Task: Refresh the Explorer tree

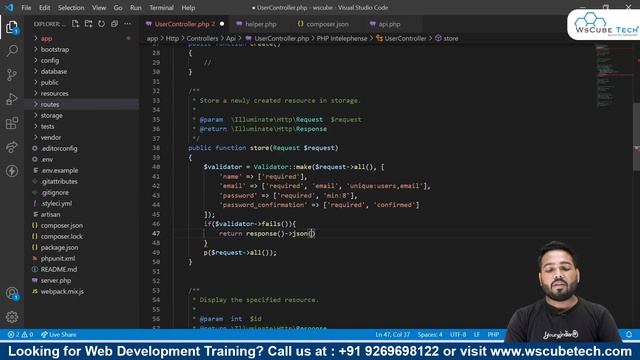Action: pos(101,24)
